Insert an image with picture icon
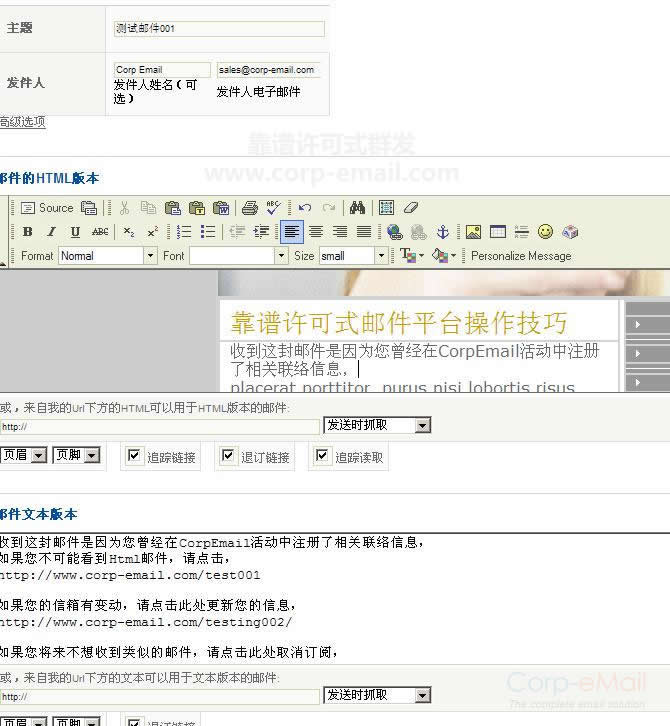Viewport: 670px width, 726px height. click(x=473, y=232)
